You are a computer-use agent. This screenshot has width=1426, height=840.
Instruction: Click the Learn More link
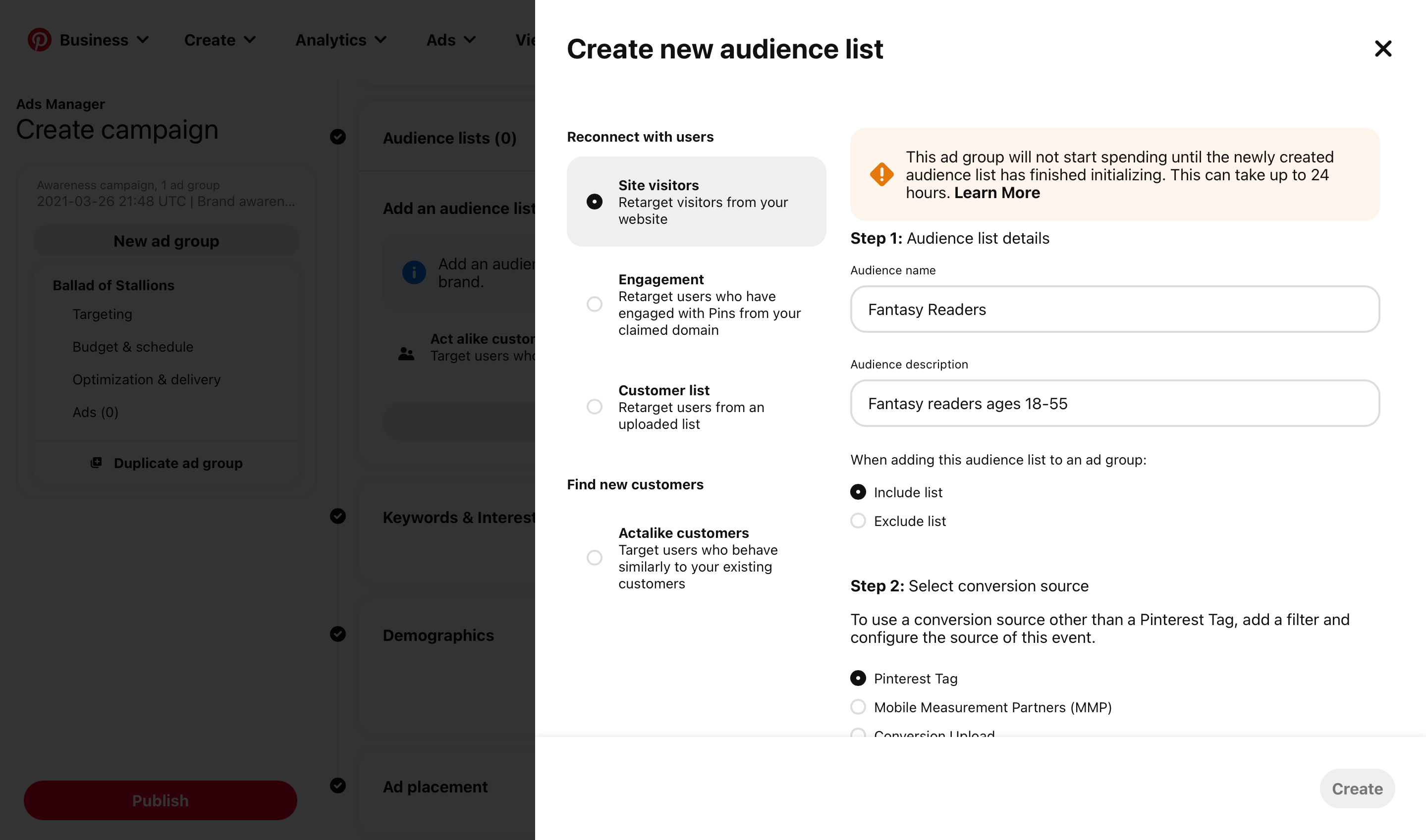pos(996,193)
